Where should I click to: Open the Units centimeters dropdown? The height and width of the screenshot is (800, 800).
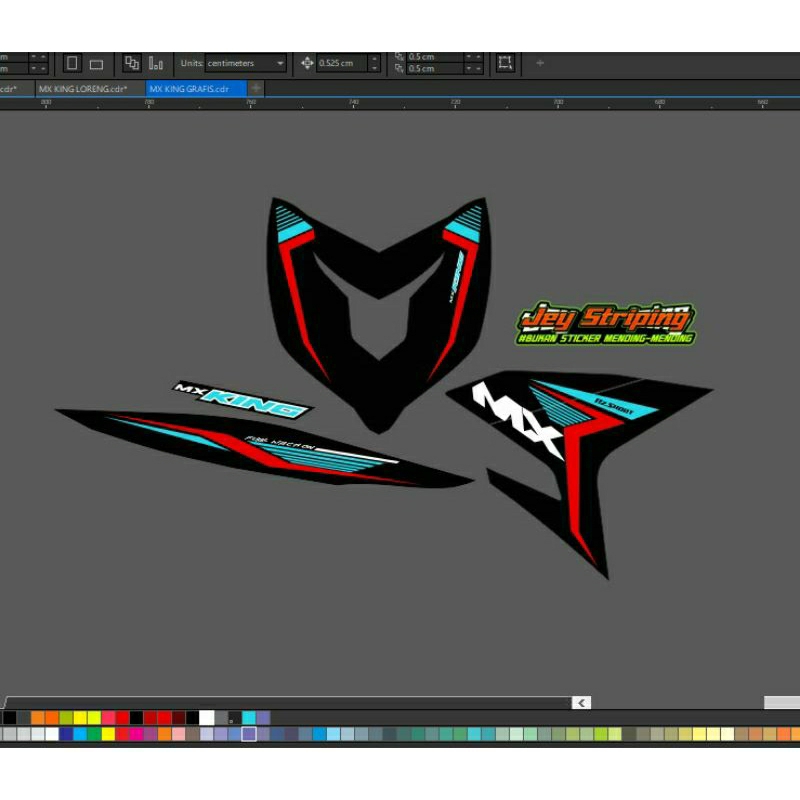[245, 63]
